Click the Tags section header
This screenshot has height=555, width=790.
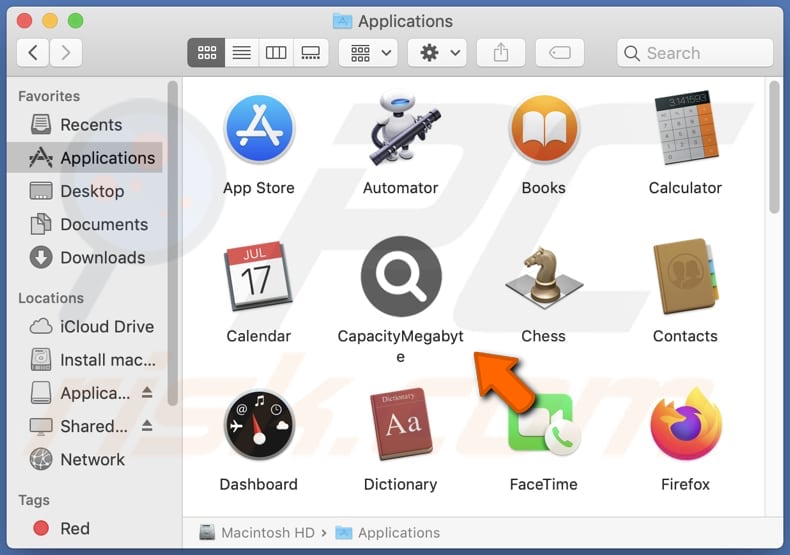coord(34,500)
